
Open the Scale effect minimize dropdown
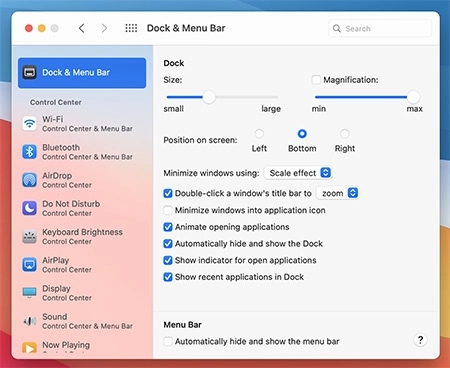[x=299, y=173]
